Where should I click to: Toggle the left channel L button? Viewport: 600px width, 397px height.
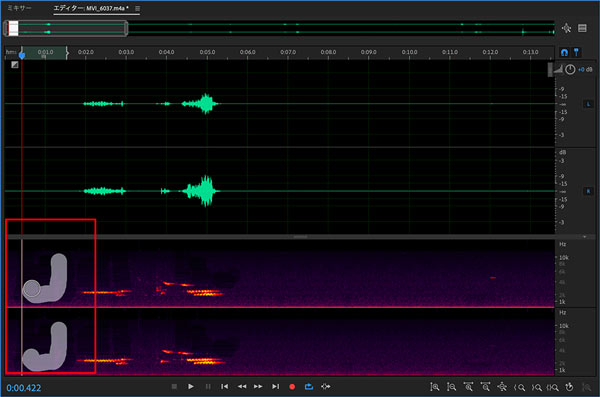588,104
